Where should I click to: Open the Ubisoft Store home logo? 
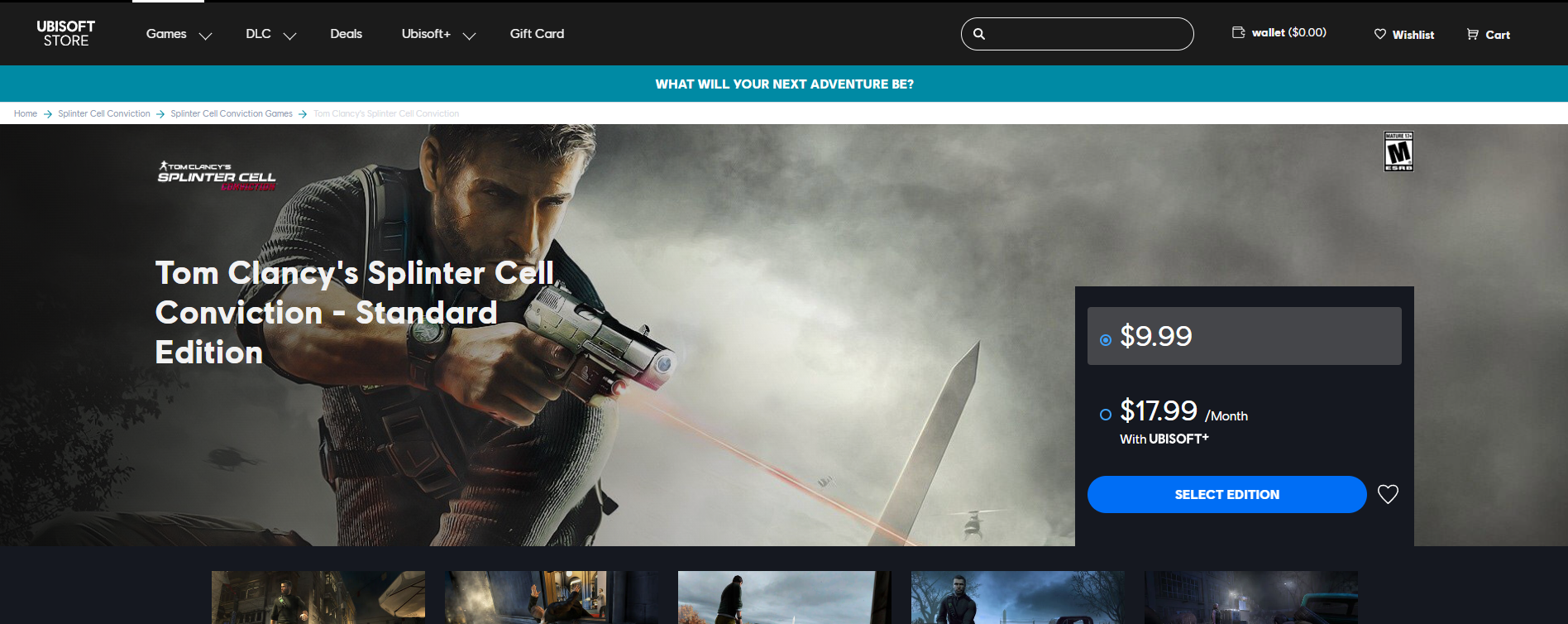(x=66, y=33)
